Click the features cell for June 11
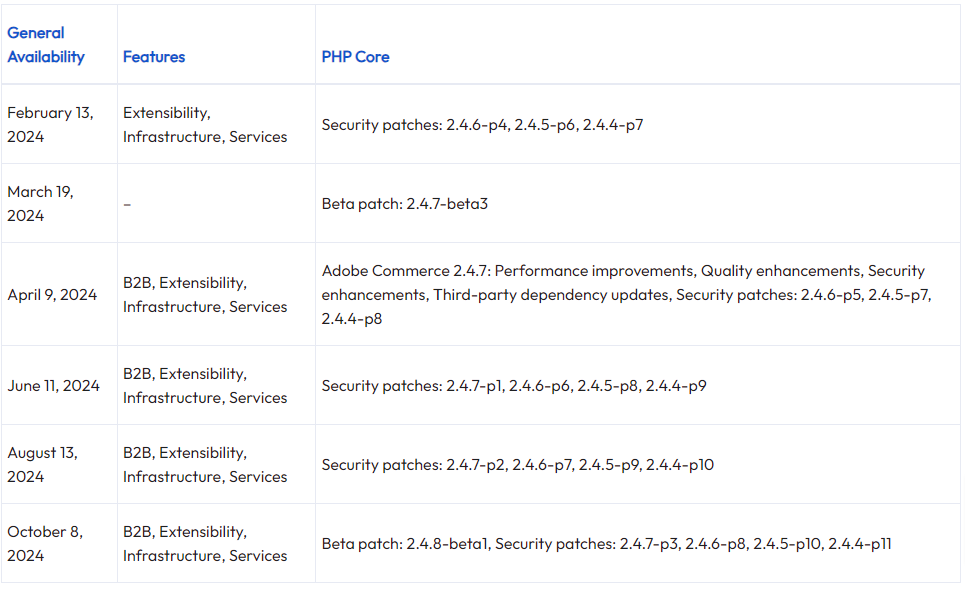 (x=205, y=386)
